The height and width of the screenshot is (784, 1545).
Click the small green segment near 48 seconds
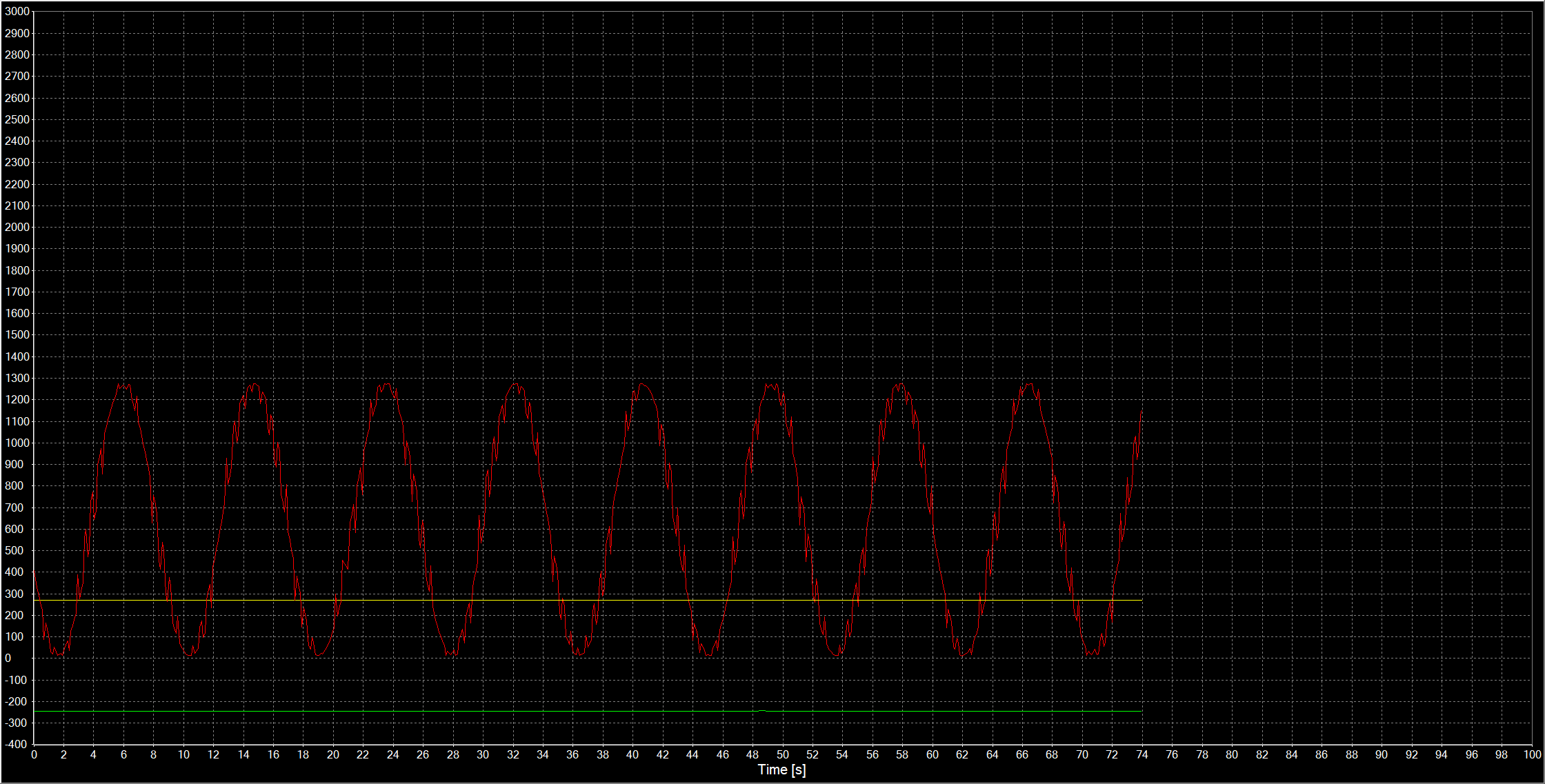pyautogui.click(x=761, y=710)
